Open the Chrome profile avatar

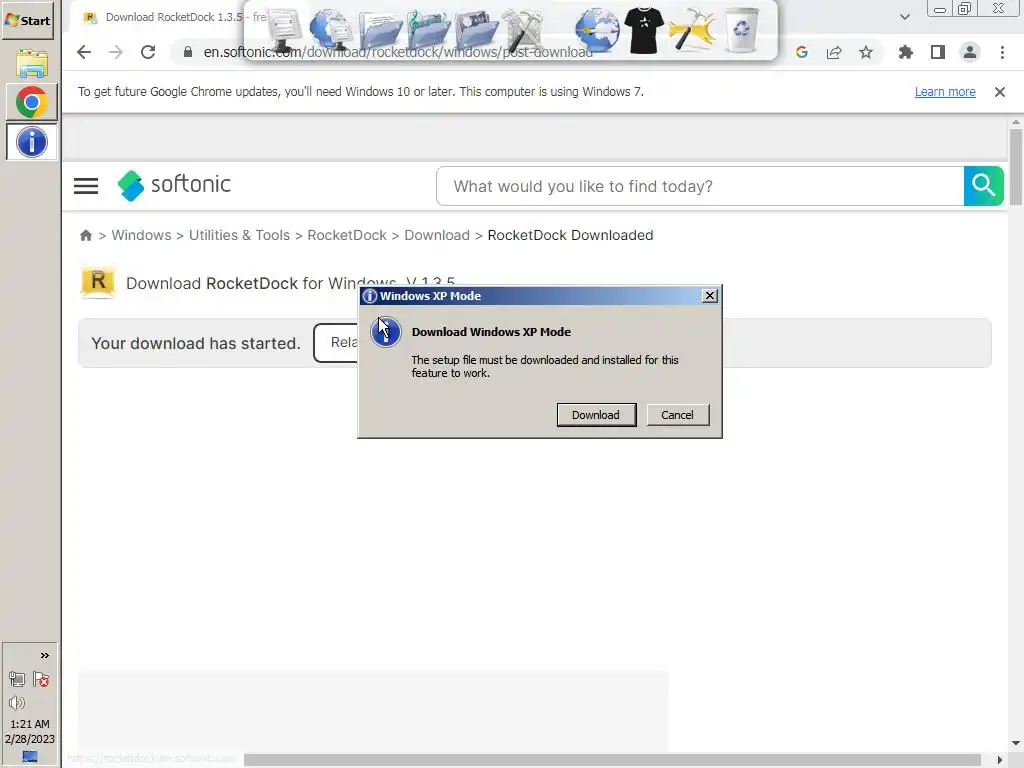(970, 52)
